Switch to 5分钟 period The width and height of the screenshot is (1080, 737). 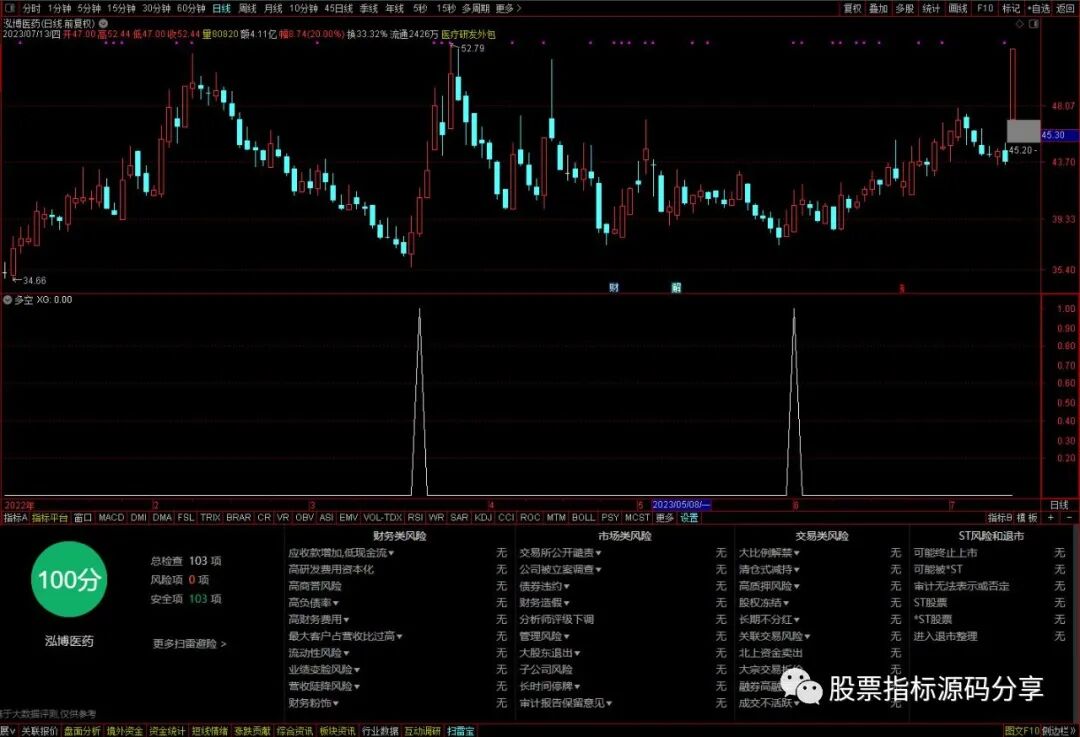[x=89, y=8]
